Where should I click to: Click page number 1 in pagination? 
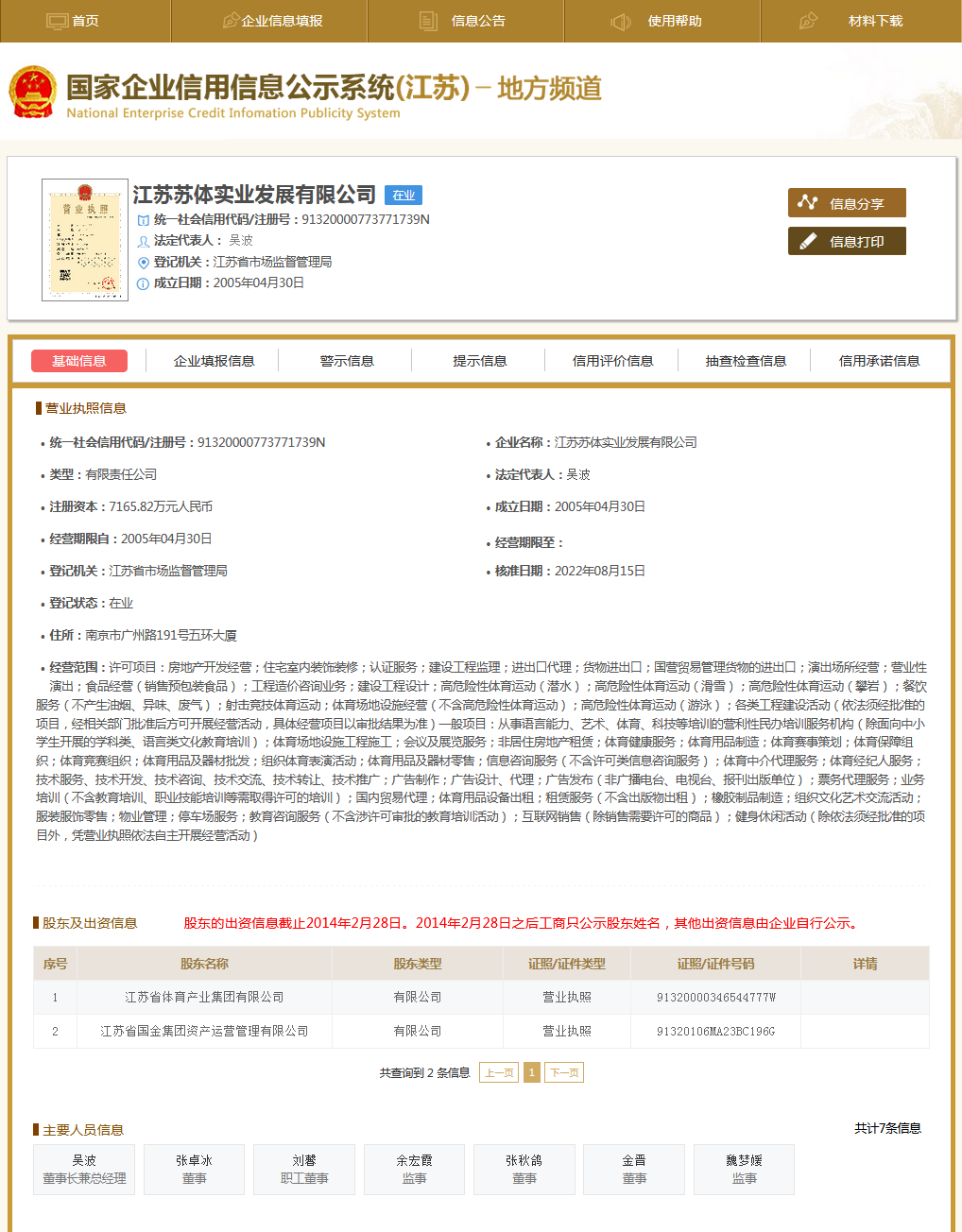tap(531, 1072)
